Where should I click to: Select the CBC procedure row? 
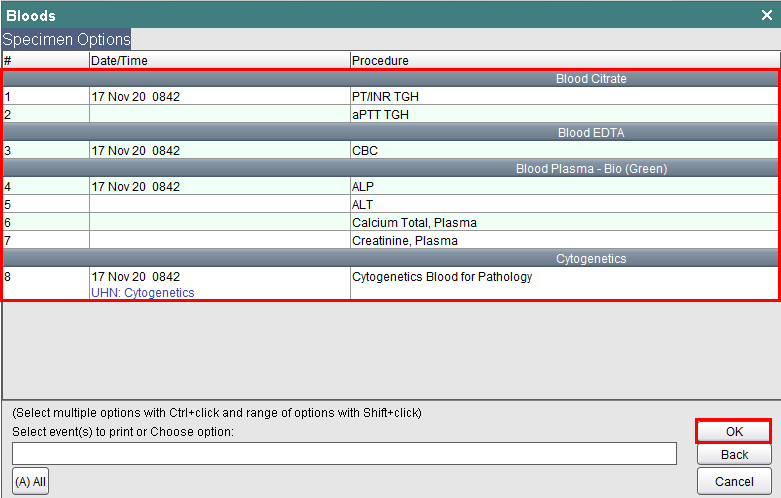coord(390,150)
